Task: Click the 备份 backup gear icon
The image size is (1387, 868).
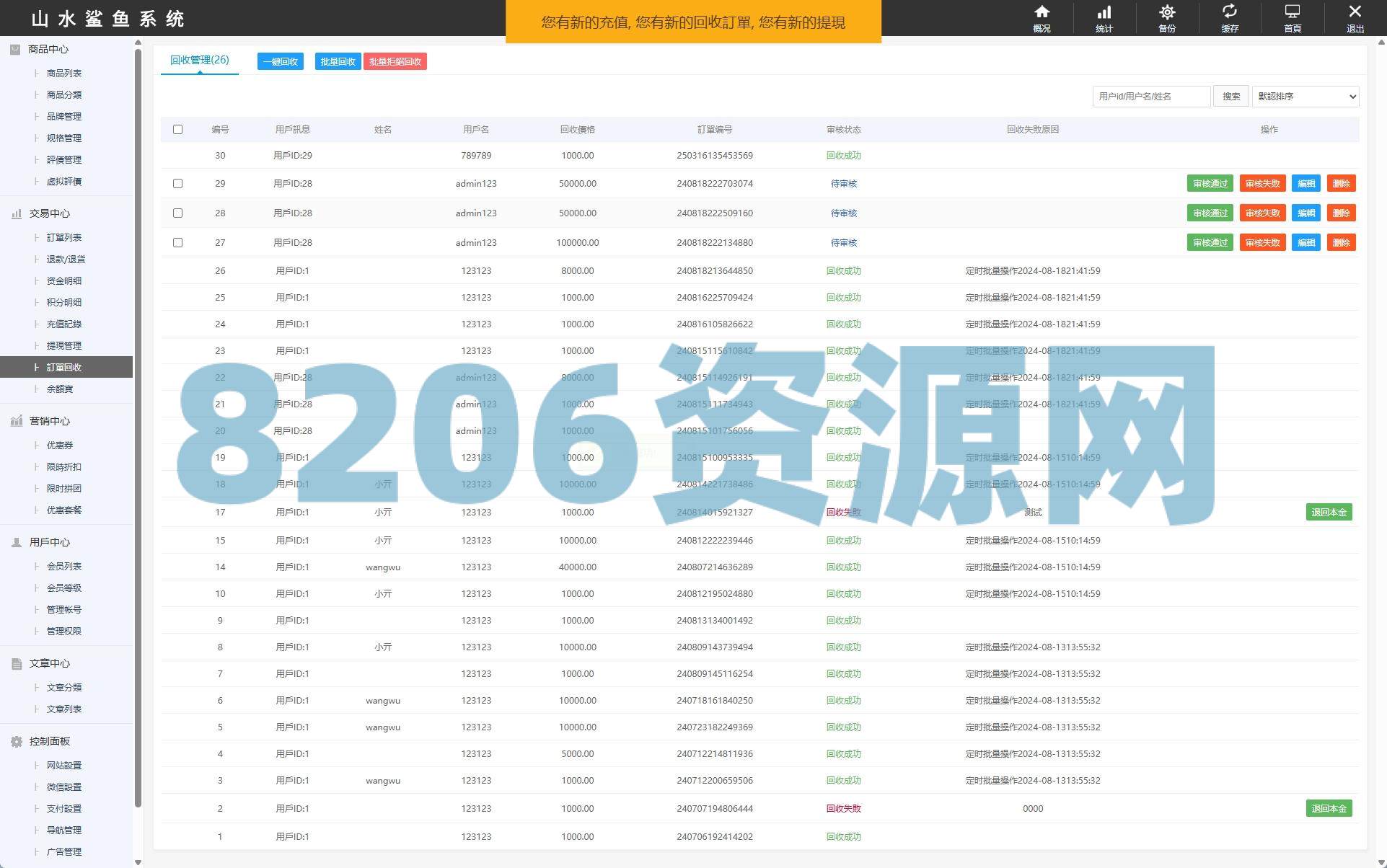Action: [1167, 12]
